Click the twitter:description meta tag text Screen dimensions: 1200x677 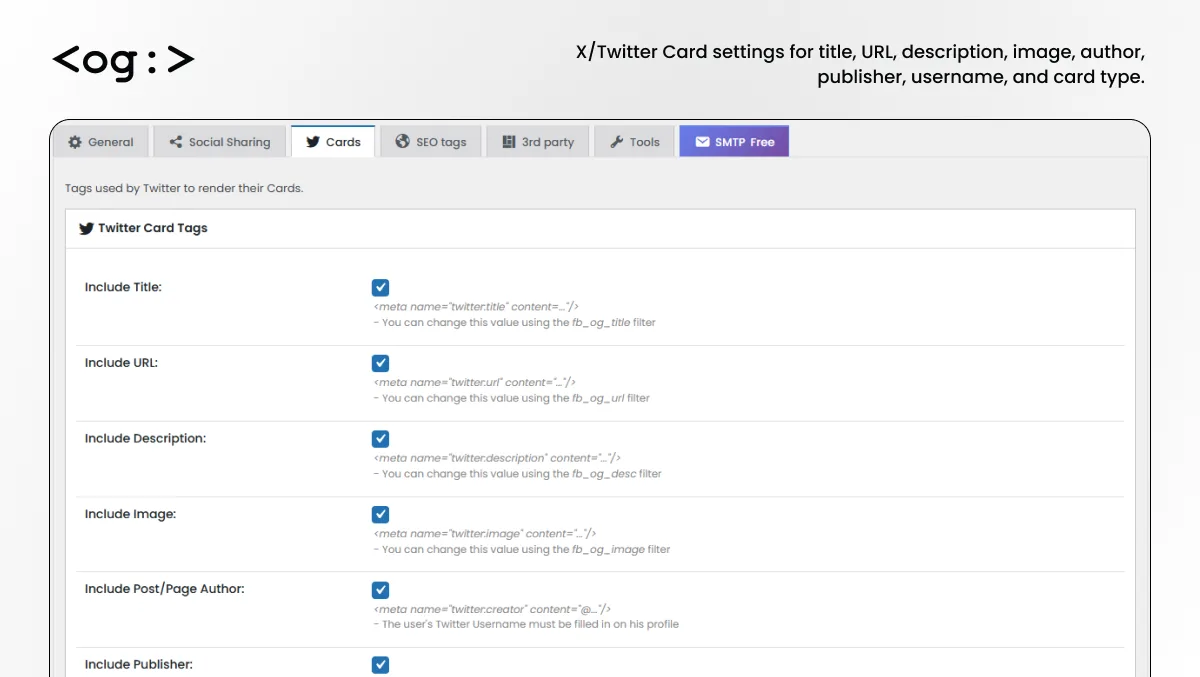497,458
